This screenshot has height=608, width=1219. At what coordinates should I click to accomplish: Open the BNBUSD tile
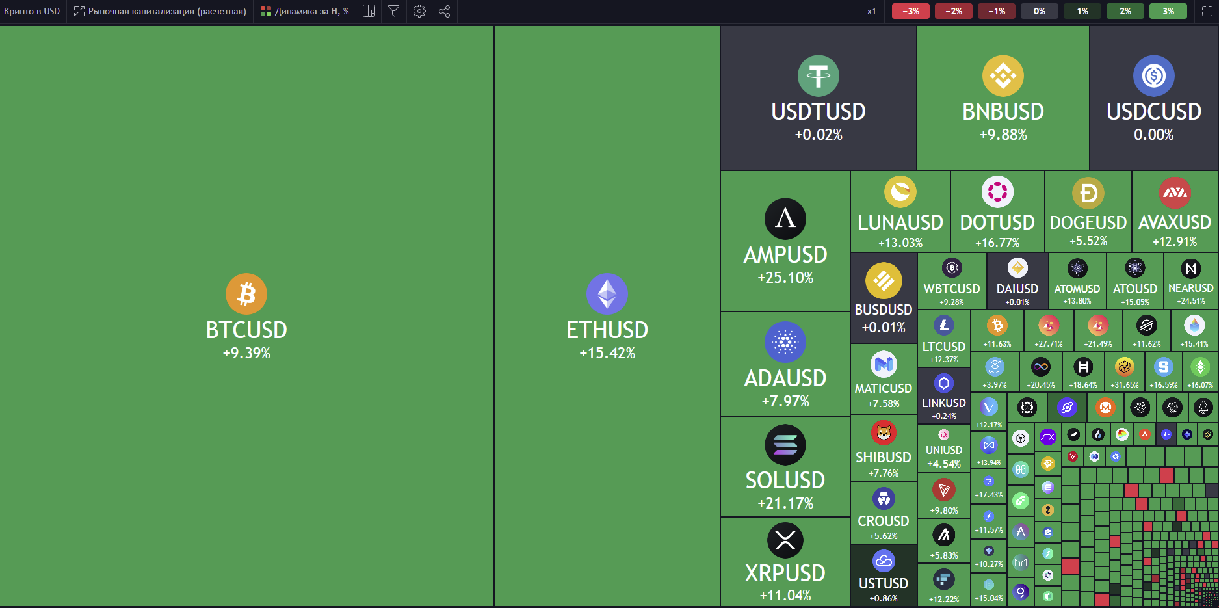[1002, 98]
